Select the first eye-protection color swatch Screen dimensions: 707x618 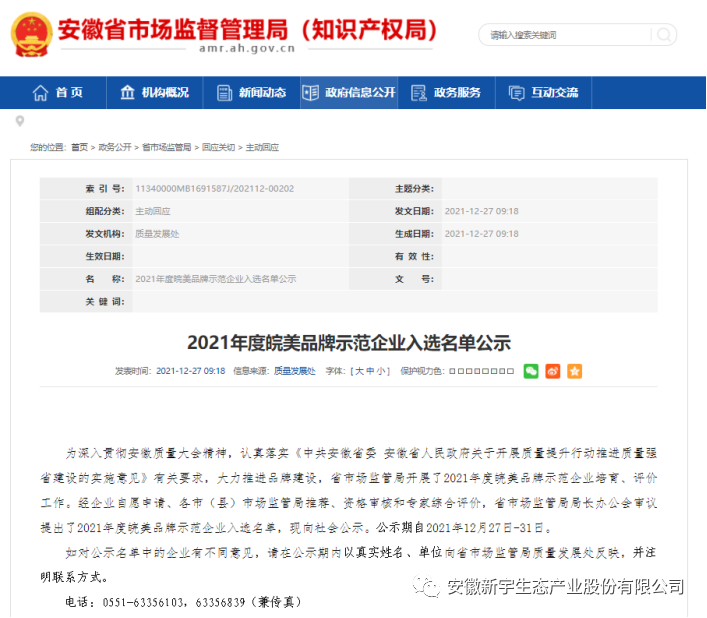click(453, 371)
